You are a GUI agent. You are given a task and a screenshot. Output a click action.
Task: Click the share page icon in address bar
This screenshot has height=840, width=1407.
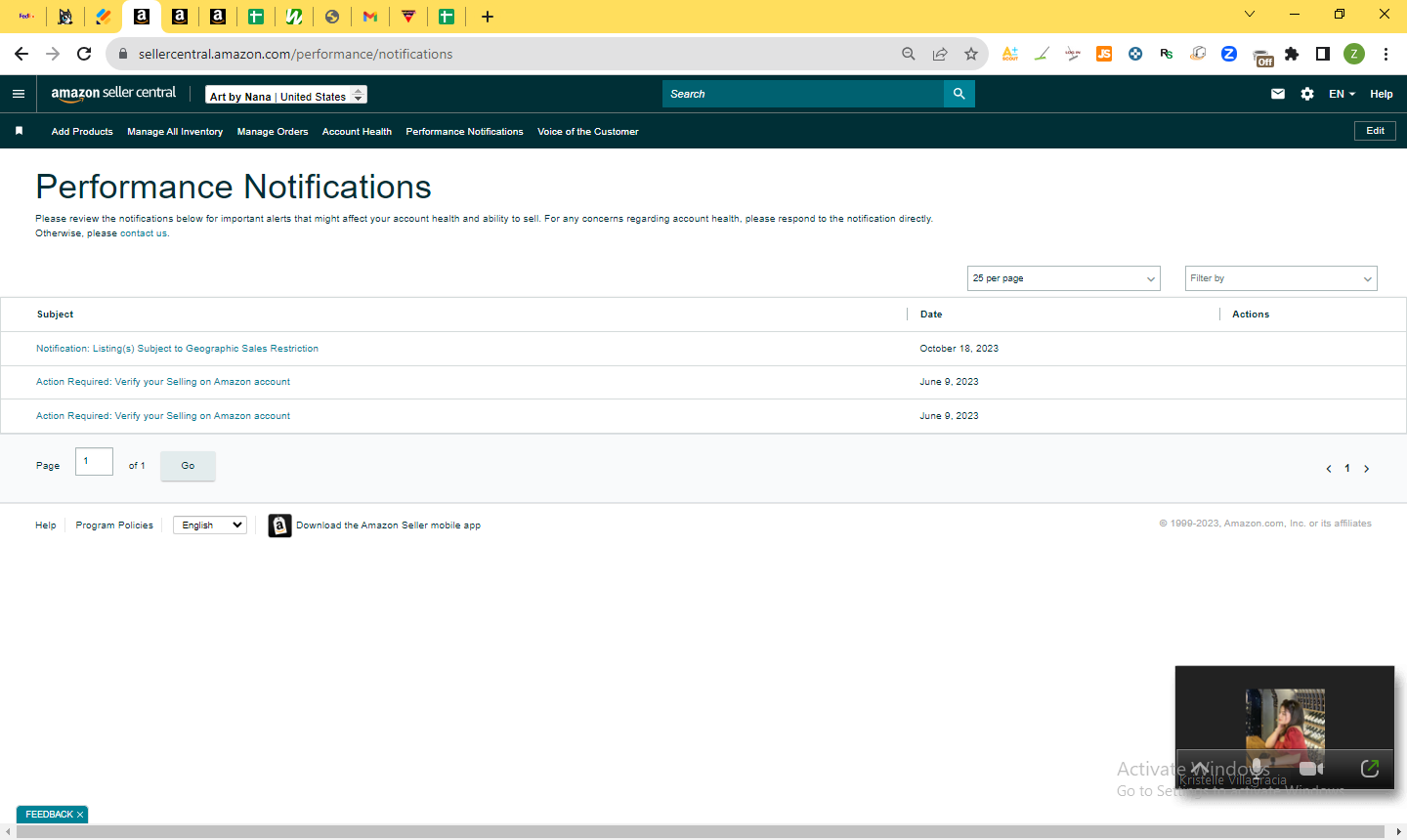coord(940,54)
